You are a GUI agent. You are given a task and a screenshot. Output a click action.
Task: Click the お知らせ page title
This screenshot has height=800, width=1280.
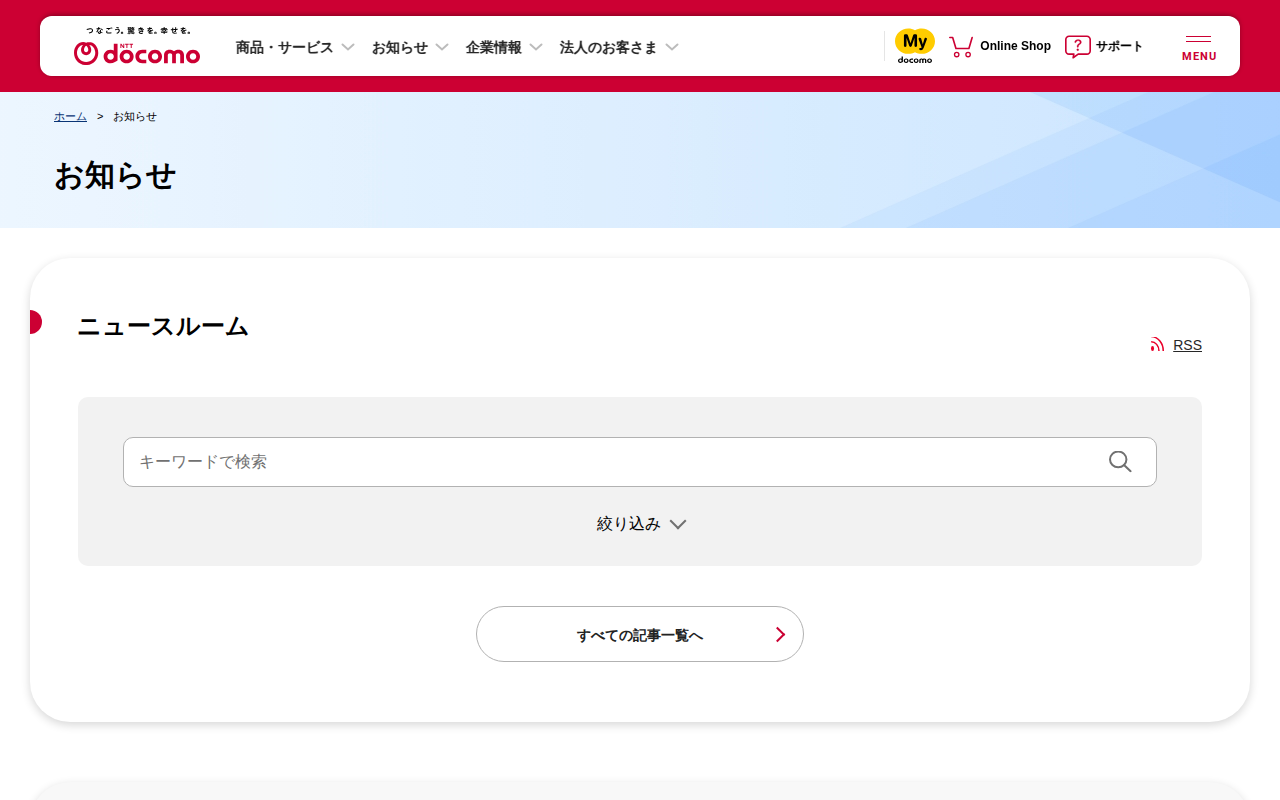pos(115,176)
